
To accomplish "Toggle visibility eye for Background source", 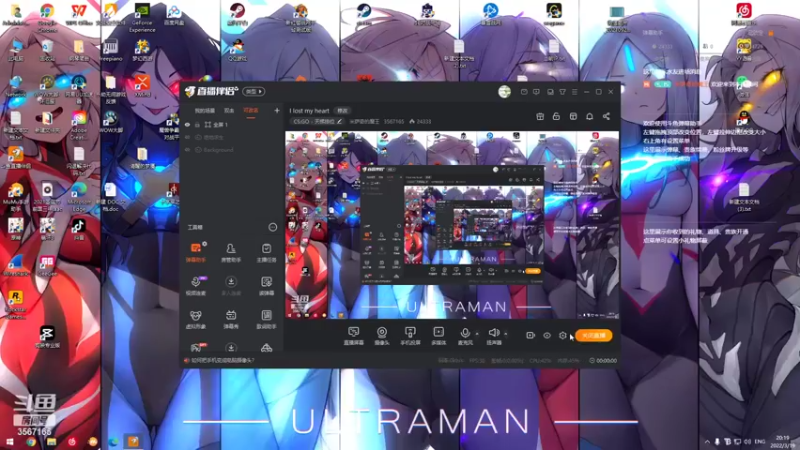I will 187,150.
